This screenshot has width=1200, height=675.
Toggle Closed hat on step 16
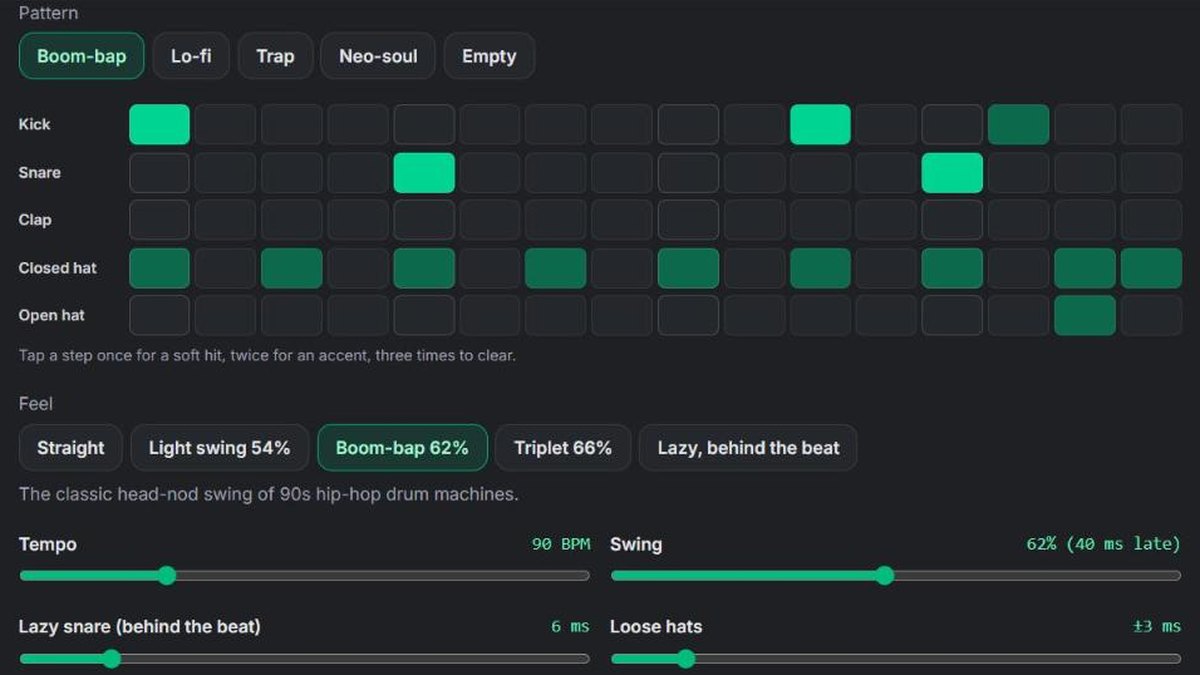point(1151,268)
